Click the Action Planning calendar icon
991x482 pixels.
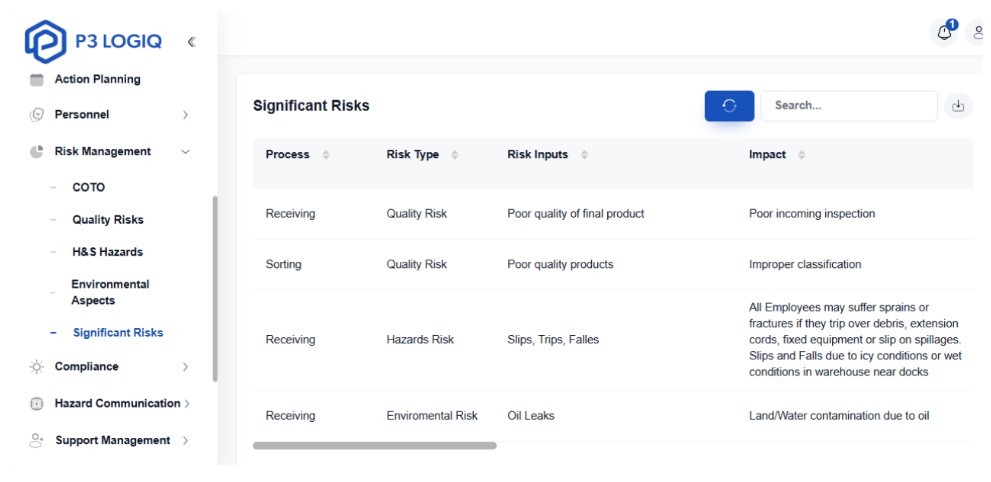click(37, 80)
